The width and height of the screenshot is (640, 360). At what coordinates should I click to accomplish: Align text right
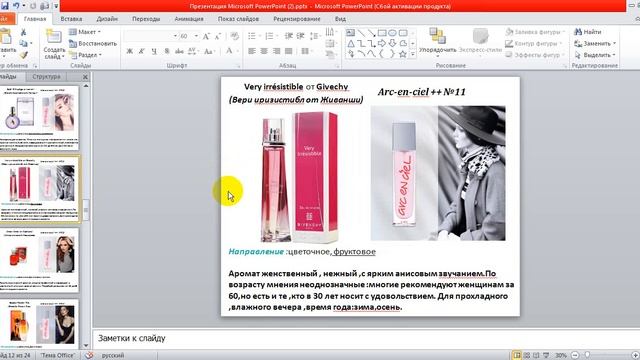click(277, 51)
